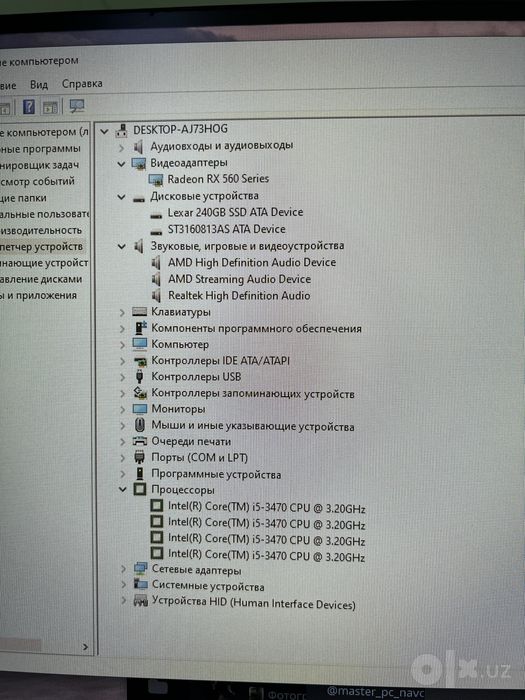Select Radeon RX 560 Series device
The height and width of the screenshot is (700, 525).
[x=218, y=179]
